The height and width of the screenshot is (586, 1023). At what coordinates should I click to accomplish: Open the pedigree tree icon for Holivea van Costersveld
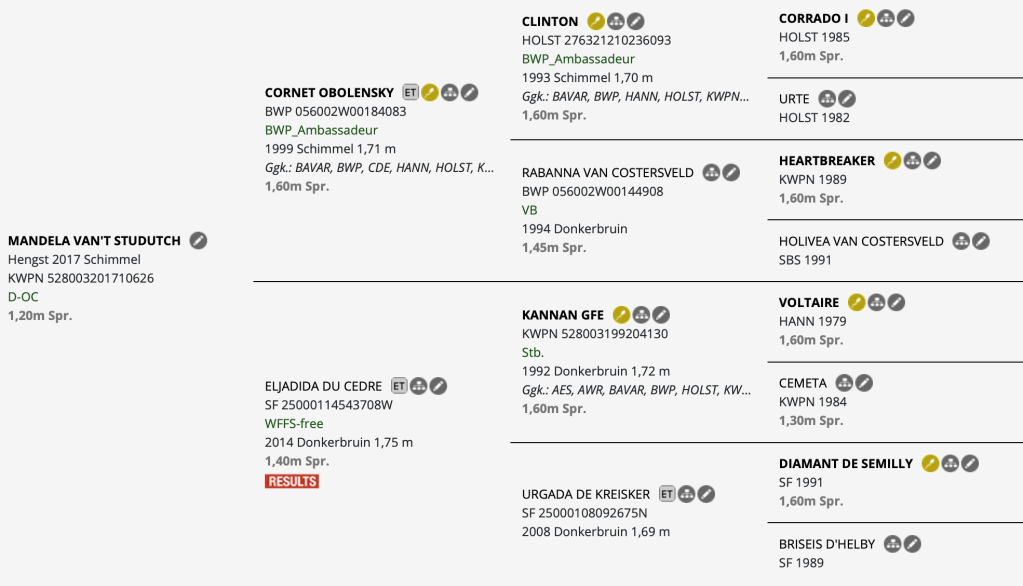click(x=961, y=241)
